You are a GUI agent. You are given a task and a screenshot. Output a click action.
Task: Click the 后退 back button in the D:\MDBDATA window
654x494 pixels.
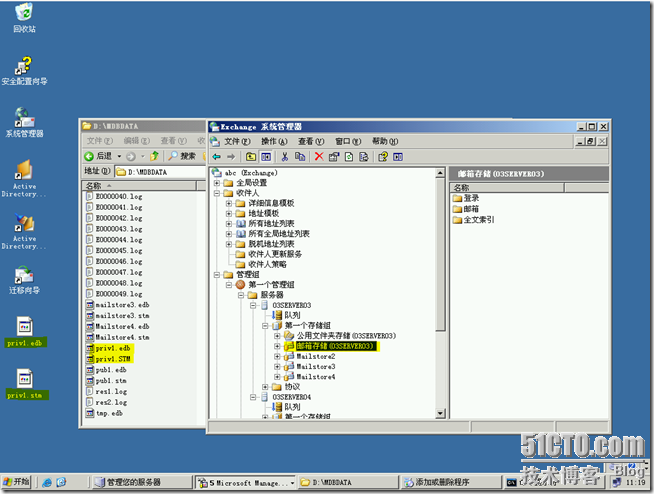[98, 156]
